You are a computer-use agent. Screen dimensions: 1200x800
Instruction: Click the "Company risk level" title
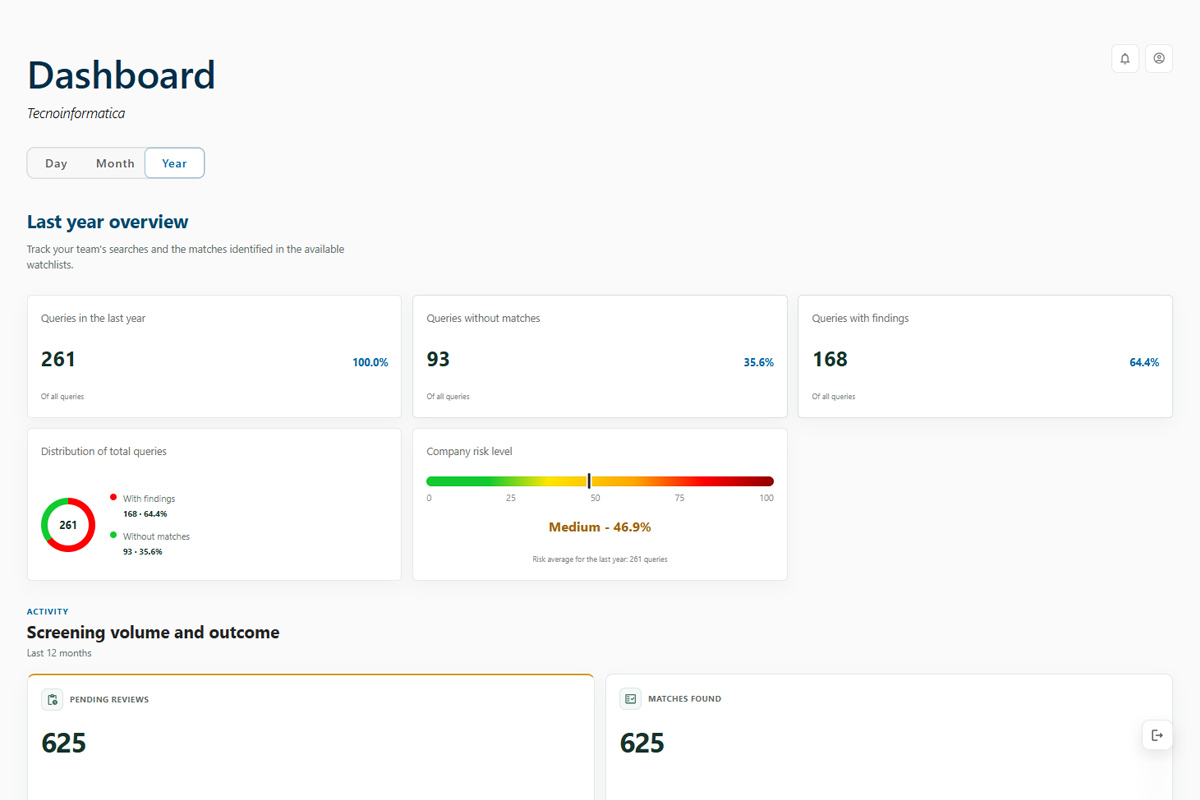[x=469, y=451]
